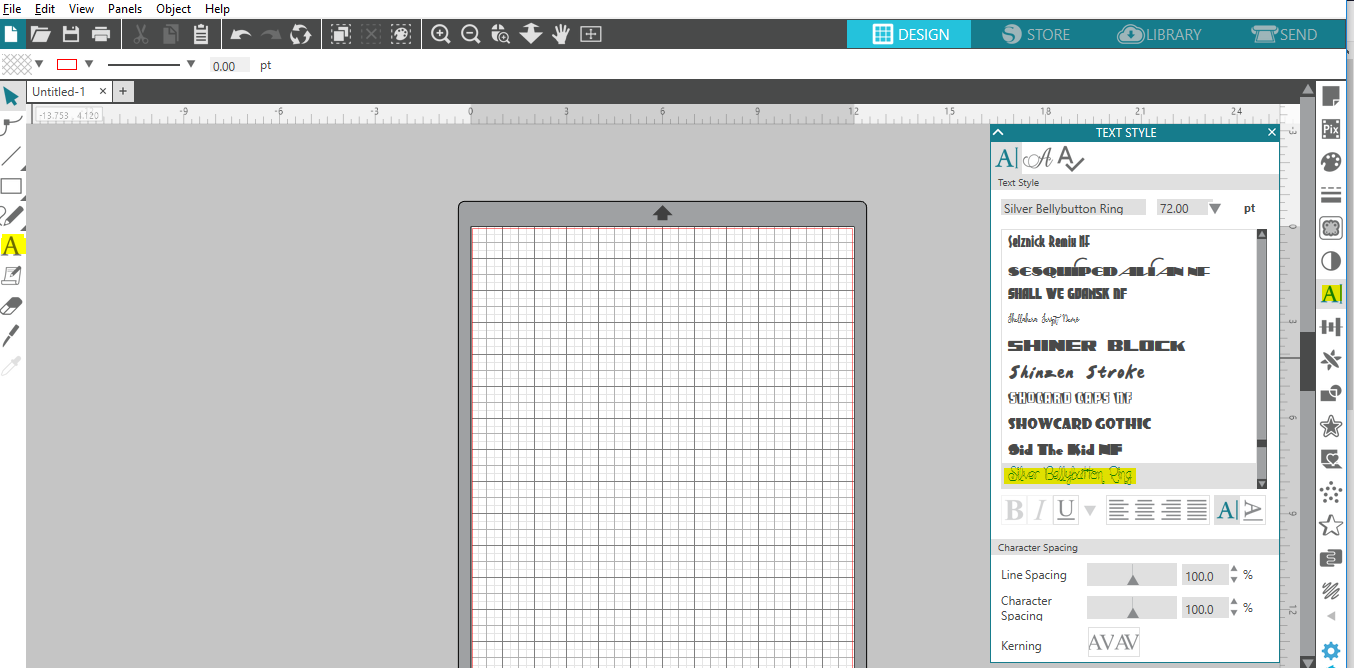Click the Undo arrow icon
1354x668 pixels.
240,34
